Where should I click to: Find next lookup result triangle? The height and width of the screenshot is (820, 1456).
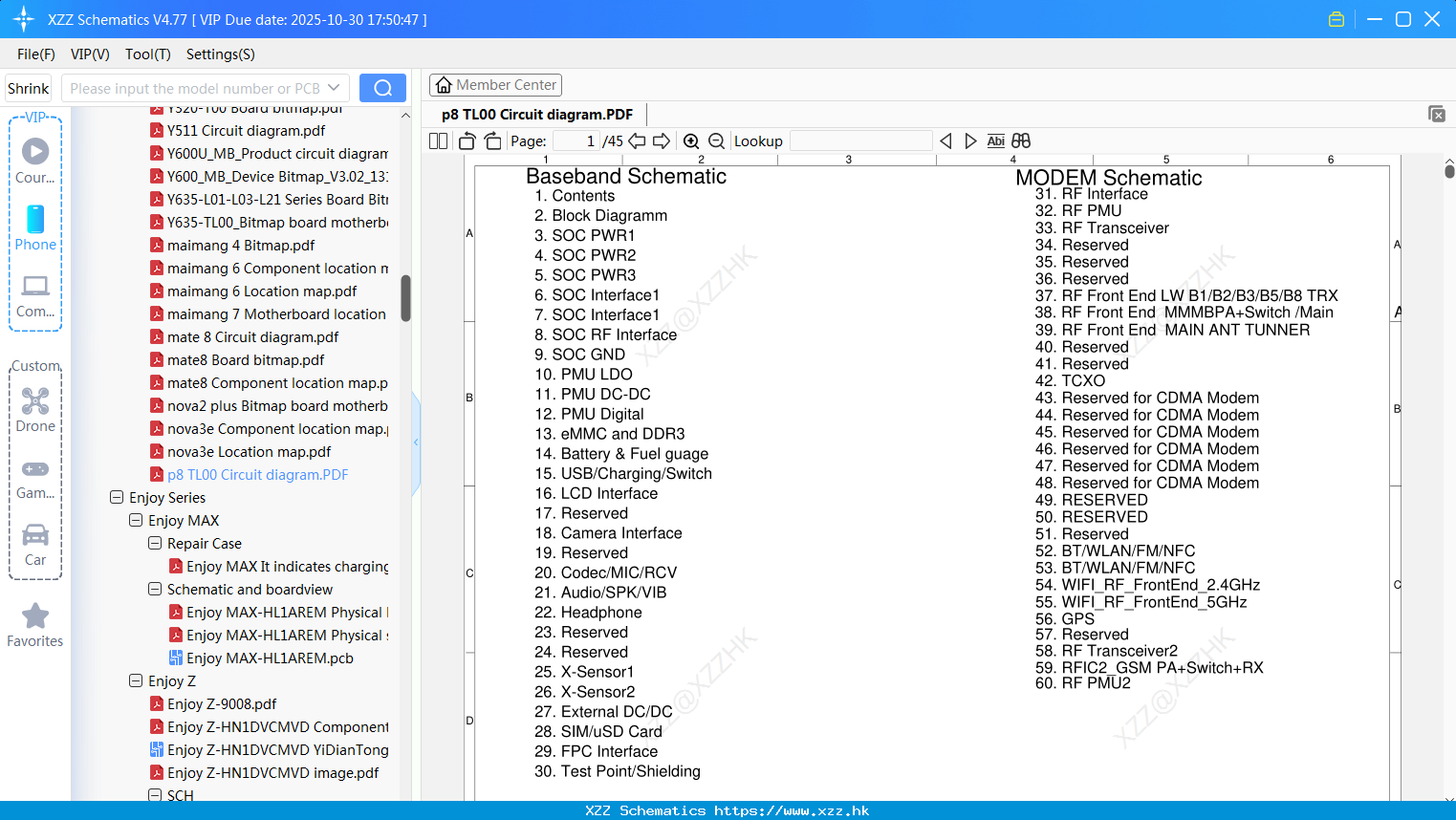pyautogui.click(x=970, y=141)
